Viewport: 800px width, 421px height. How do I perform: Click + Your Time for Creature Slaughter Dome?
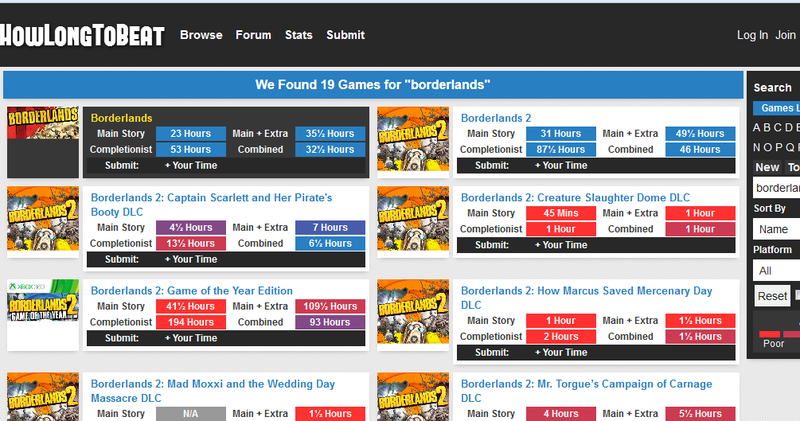(x=561, y=245)
